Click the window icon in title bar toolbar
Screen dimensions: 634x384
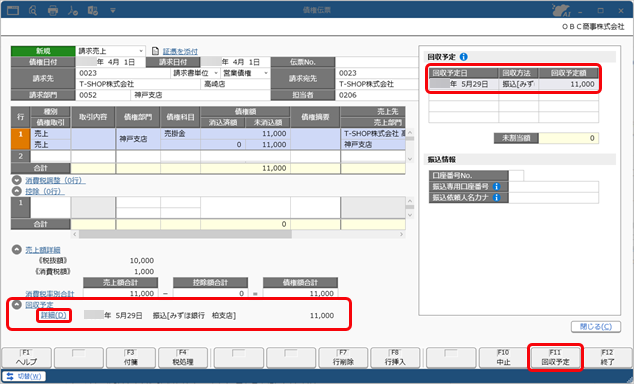[x=13, y=10]
